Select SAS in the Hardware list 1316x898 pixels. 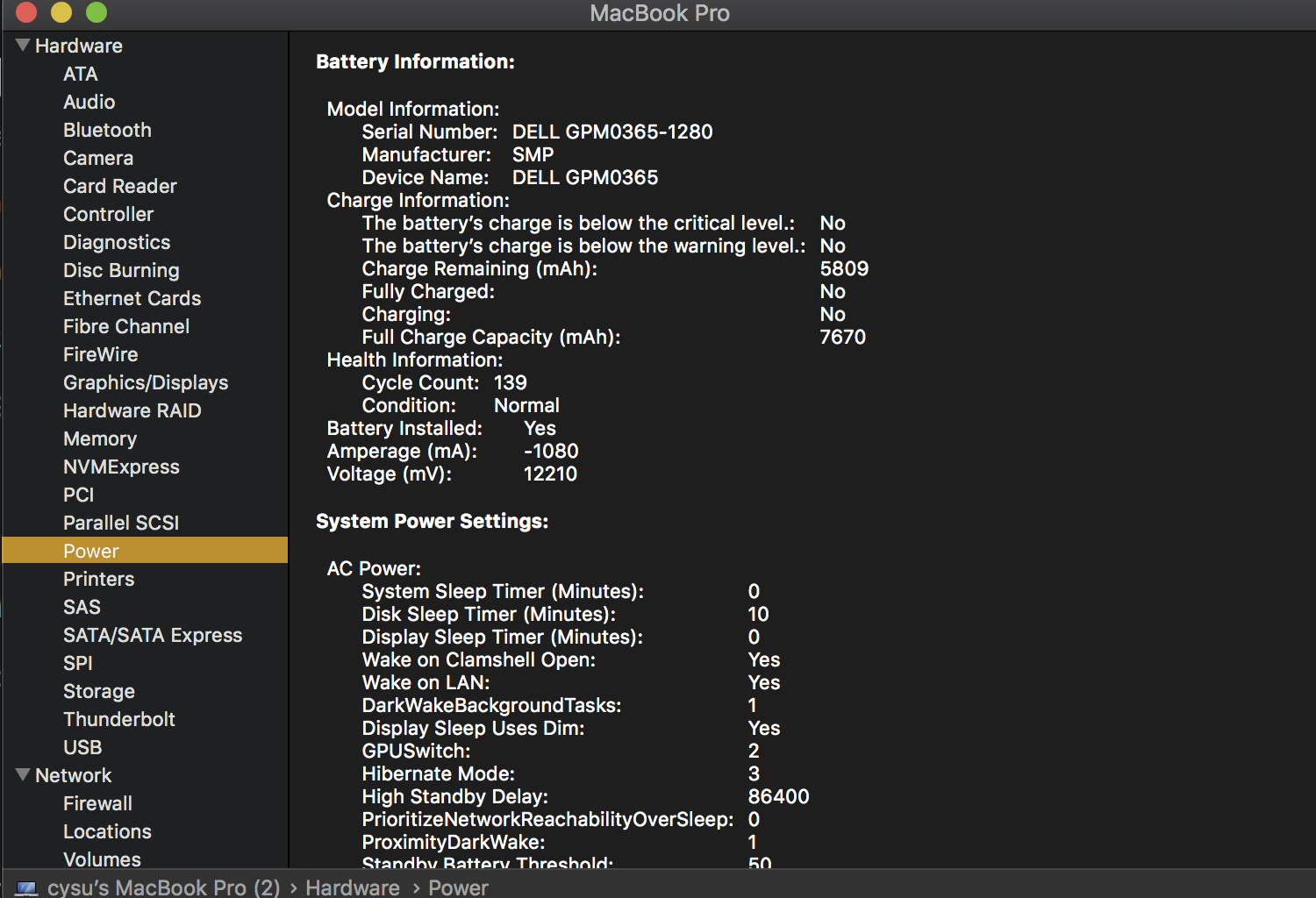(82, 607)
